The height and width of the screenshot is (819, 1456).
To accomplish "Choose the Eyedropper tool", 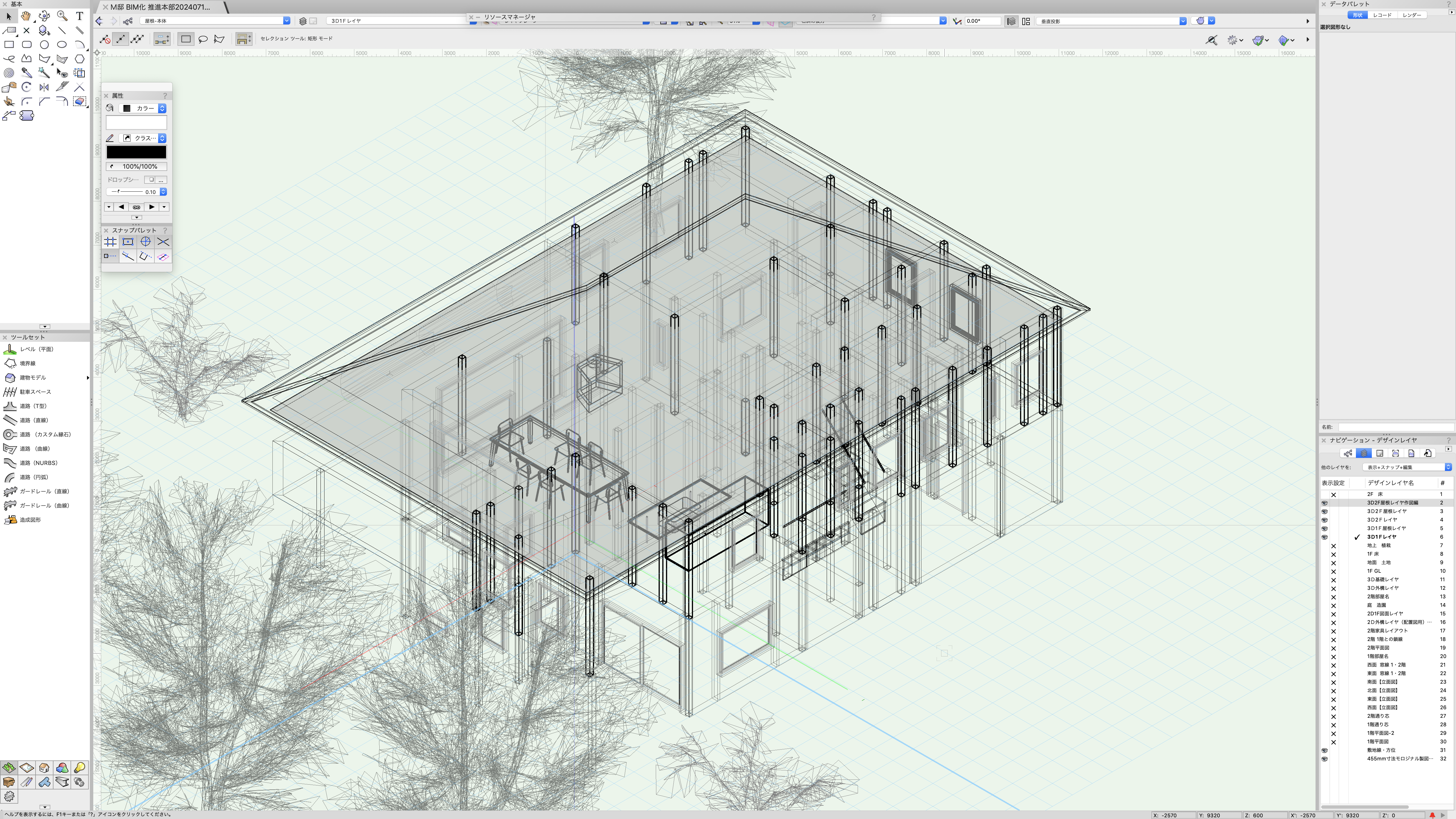I will (26, 73).
